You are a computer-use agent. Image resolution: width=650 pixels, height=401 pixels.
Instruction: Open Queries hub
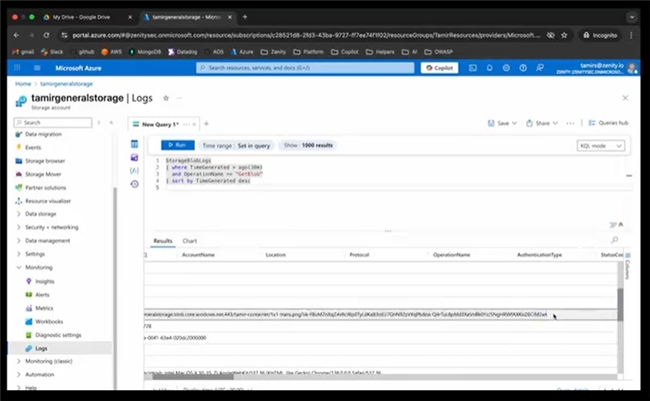point(610,123)
